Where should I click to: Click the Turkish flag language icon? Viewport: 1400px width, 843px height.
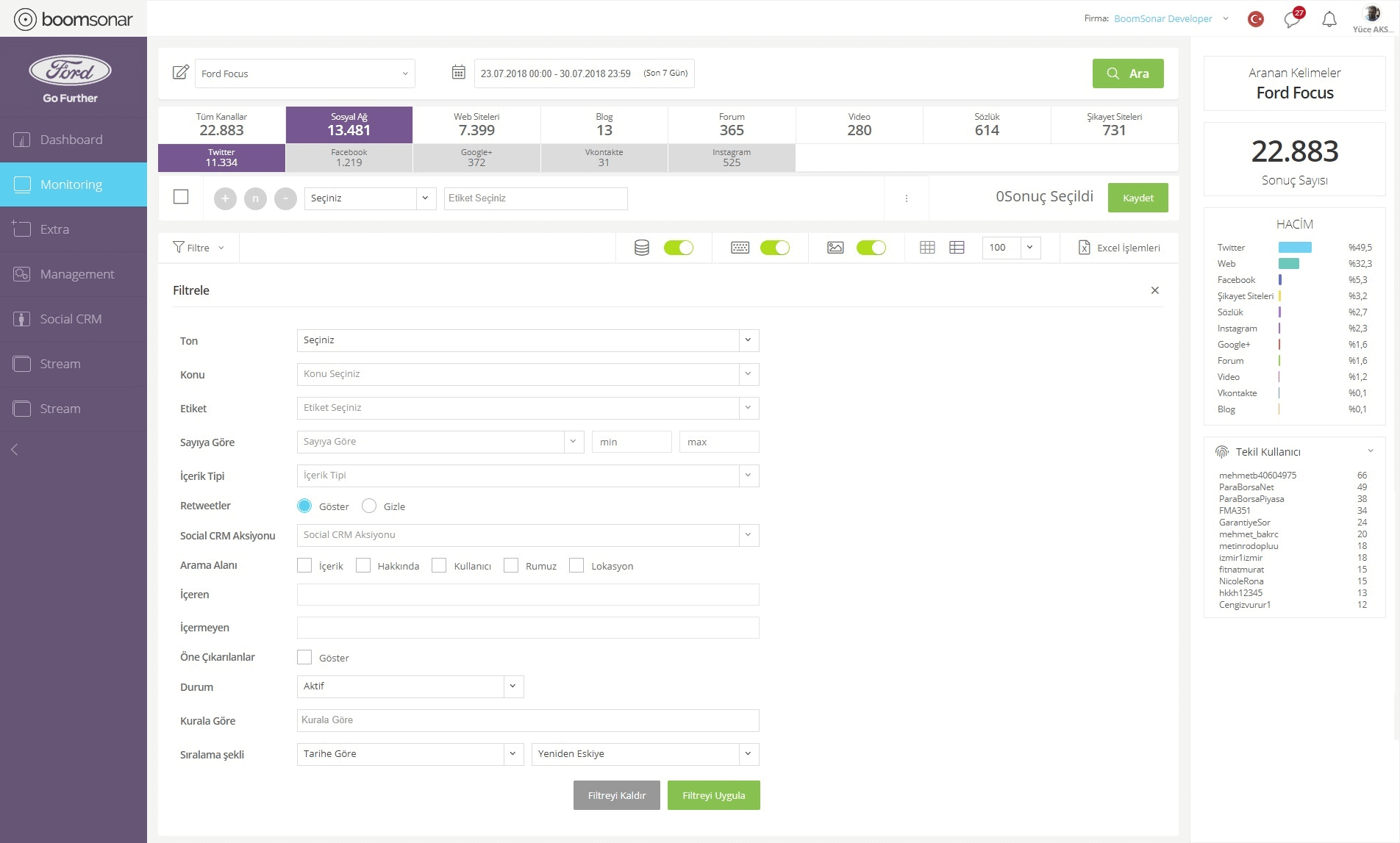pos(1256,19)
